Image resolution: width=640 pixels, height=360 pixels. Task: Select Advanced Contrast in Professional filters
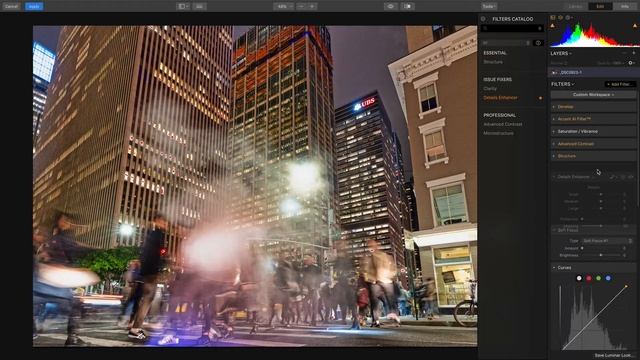coord(502,124)
